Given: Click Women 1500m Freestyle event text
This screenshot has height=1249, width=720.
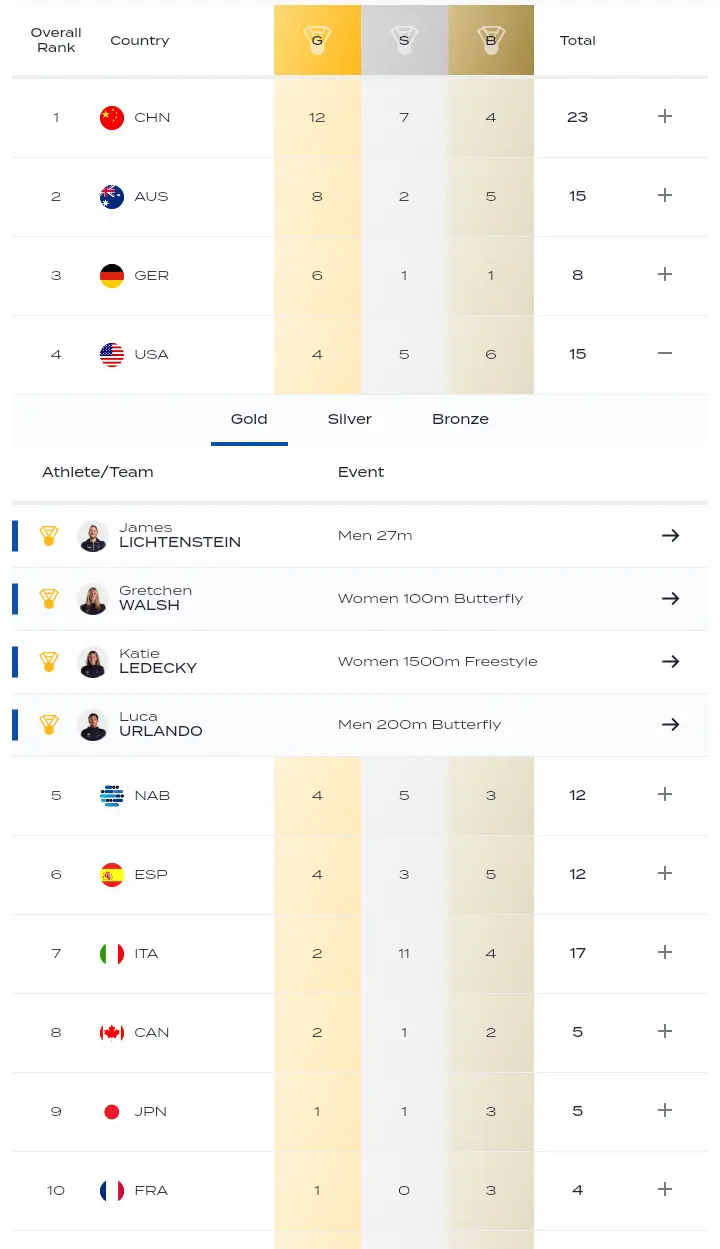Looking at the screenshot, I should tap(437, 661).
